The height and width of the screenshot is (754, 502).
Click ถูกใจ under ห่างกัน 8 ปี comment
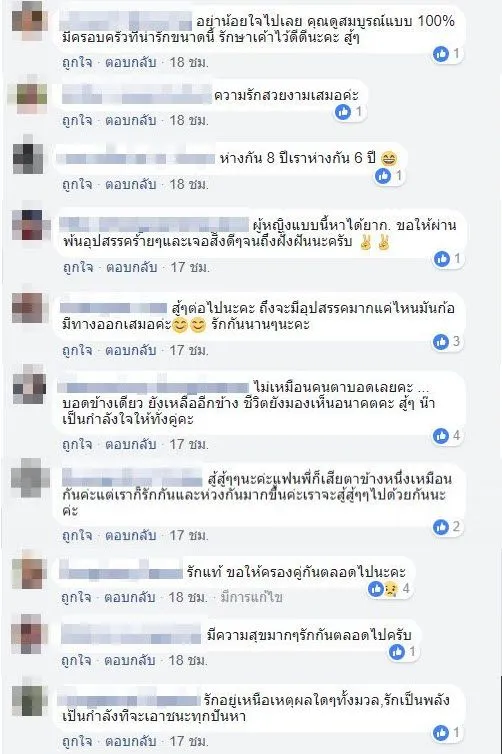click(77, 184)
